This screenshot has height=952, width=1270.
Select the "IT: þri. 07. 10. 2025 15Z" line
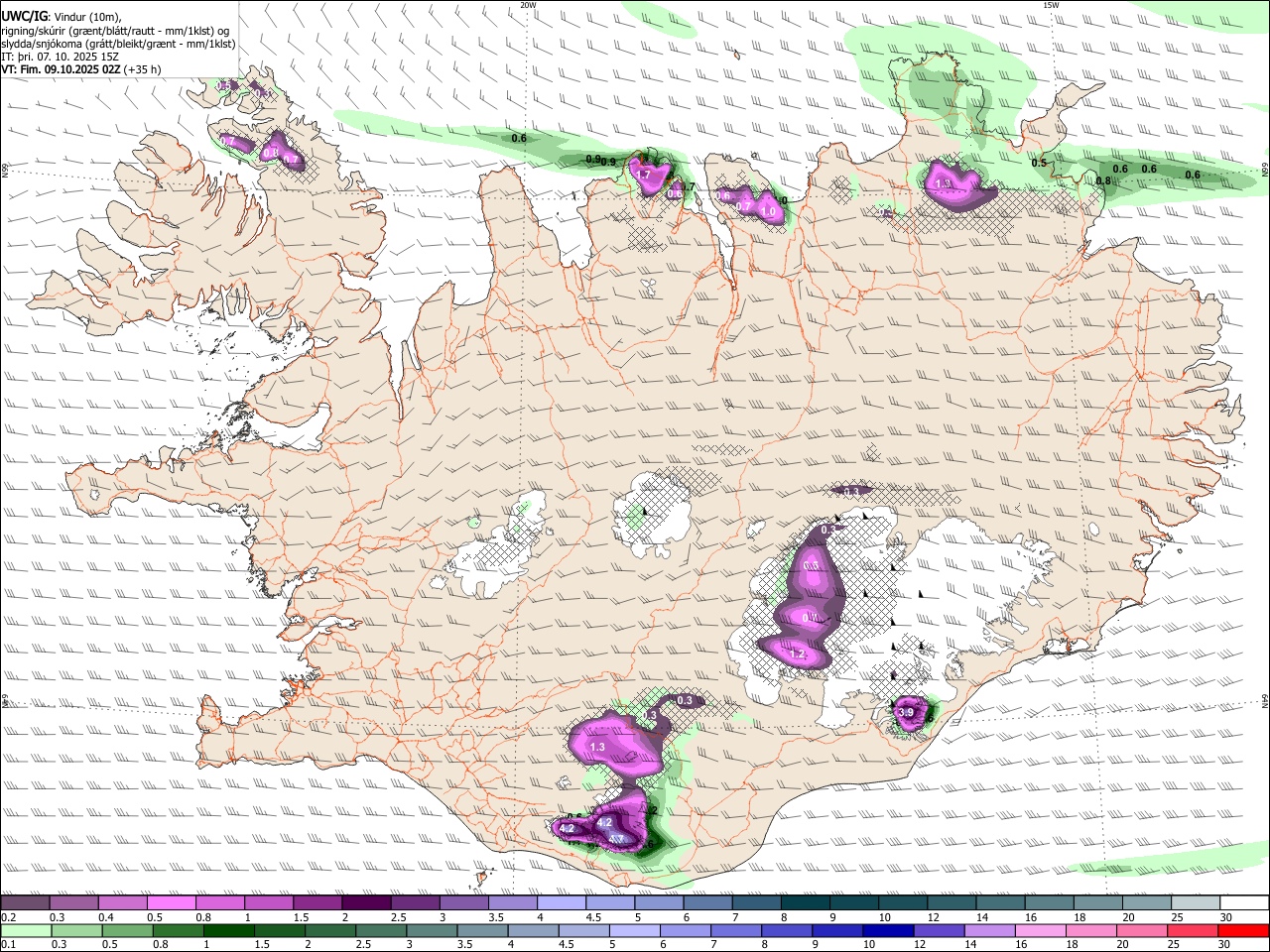click(61, 57)
